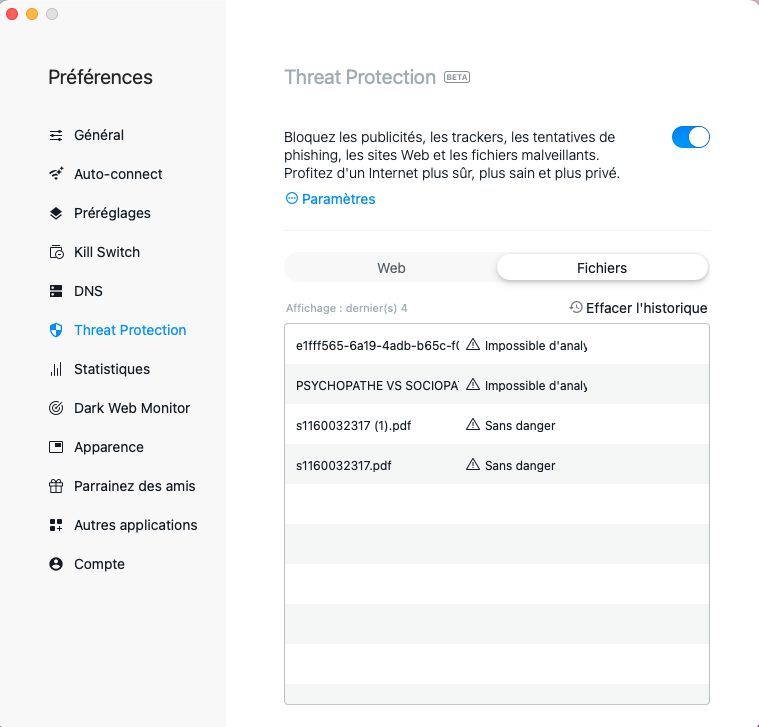Click the warning icon beside s1160032317 (1).pdf
The width and height of the screenshot is (759, 727).
click(473, 425)
